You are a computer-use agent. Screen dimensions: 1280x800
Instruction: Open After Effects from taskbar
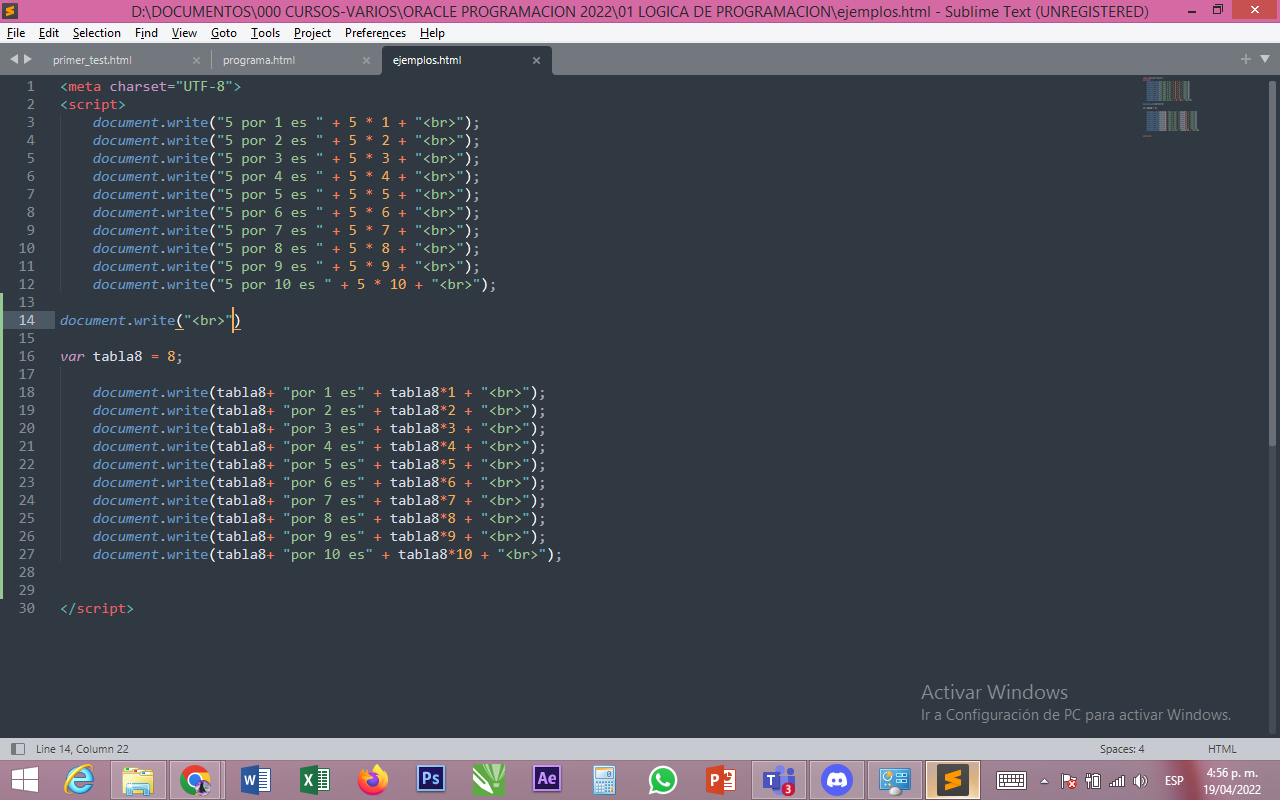click(x=547, y=780)
